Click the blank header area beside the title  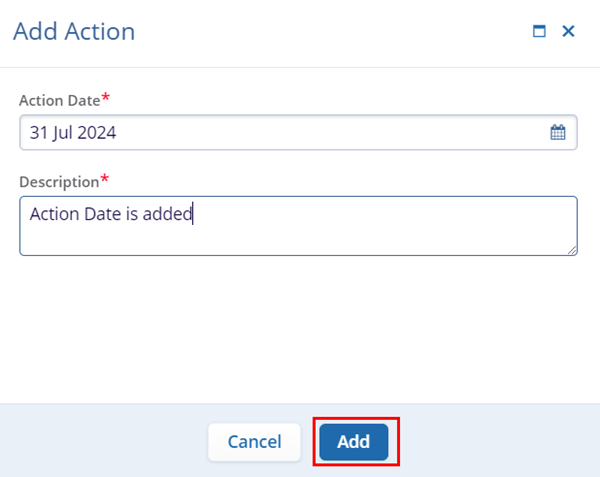tap(330, 32)
